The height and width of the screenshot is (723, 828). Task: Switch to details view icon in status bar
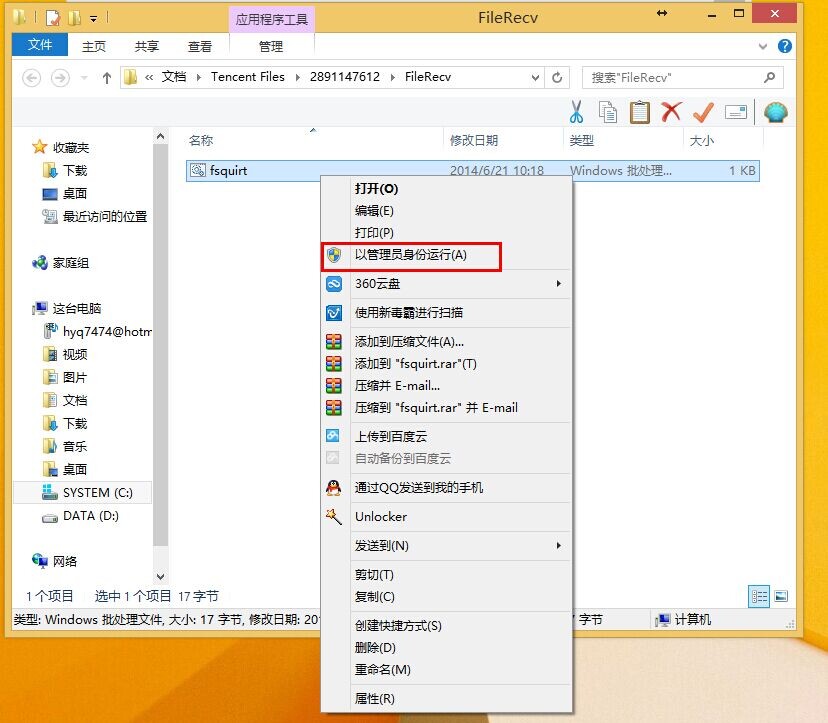pyautogui.click(x=759, y=596)
